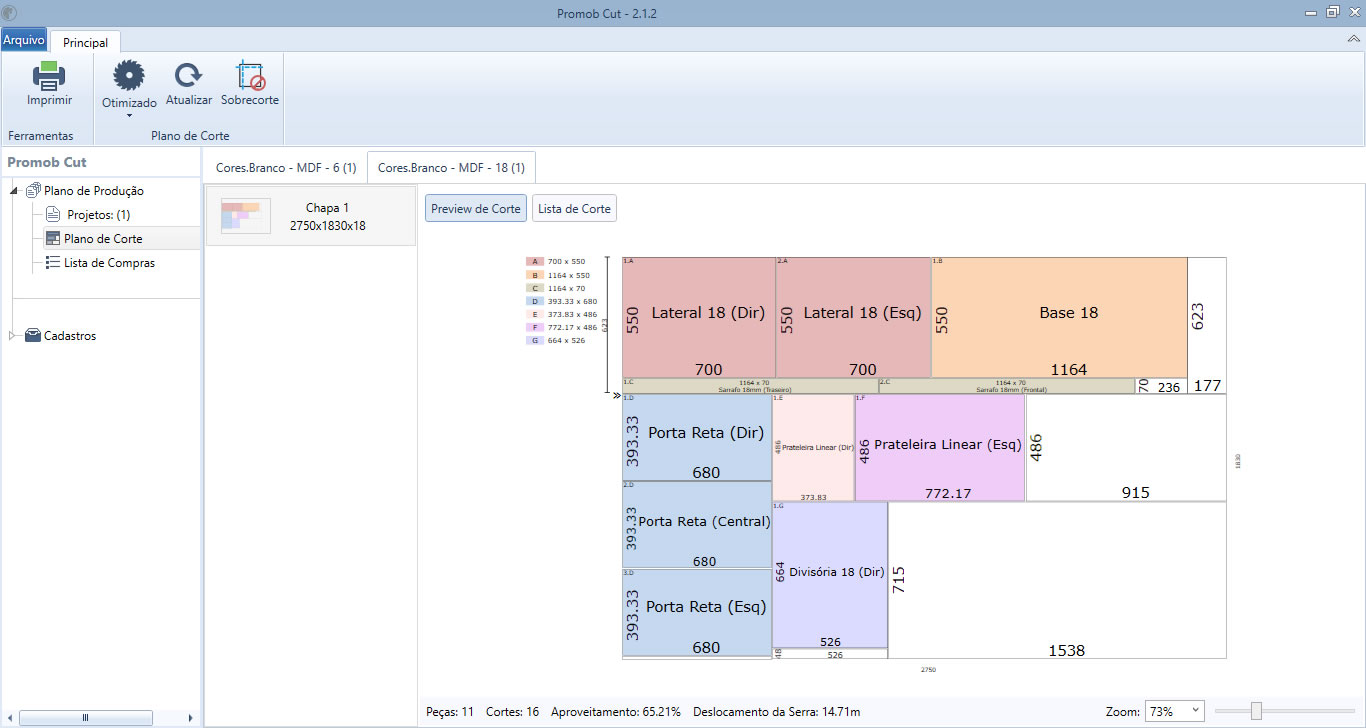This screenshot has height=728, width=1366.
Task: Collapse the ribbon with the chevron
Action: coord(1354,38)
